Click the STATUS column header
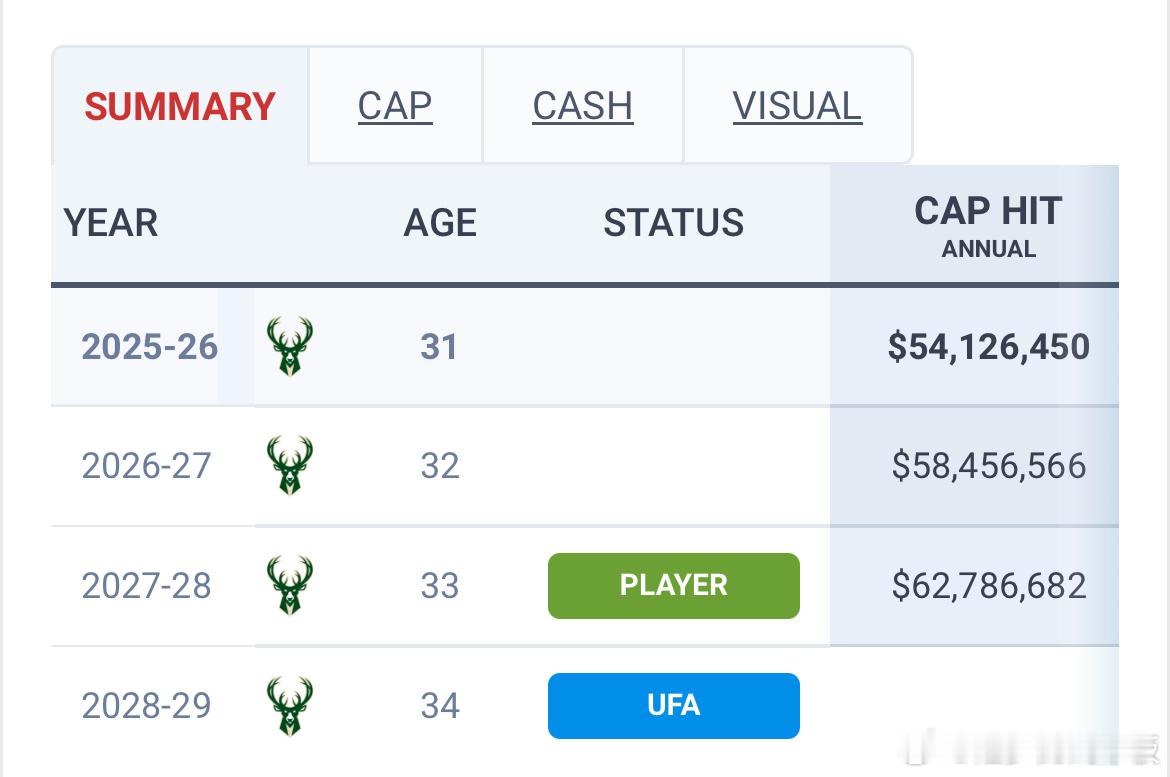Screen dimensions: 1170x777 pyautogui.click(x=673, y=222)
